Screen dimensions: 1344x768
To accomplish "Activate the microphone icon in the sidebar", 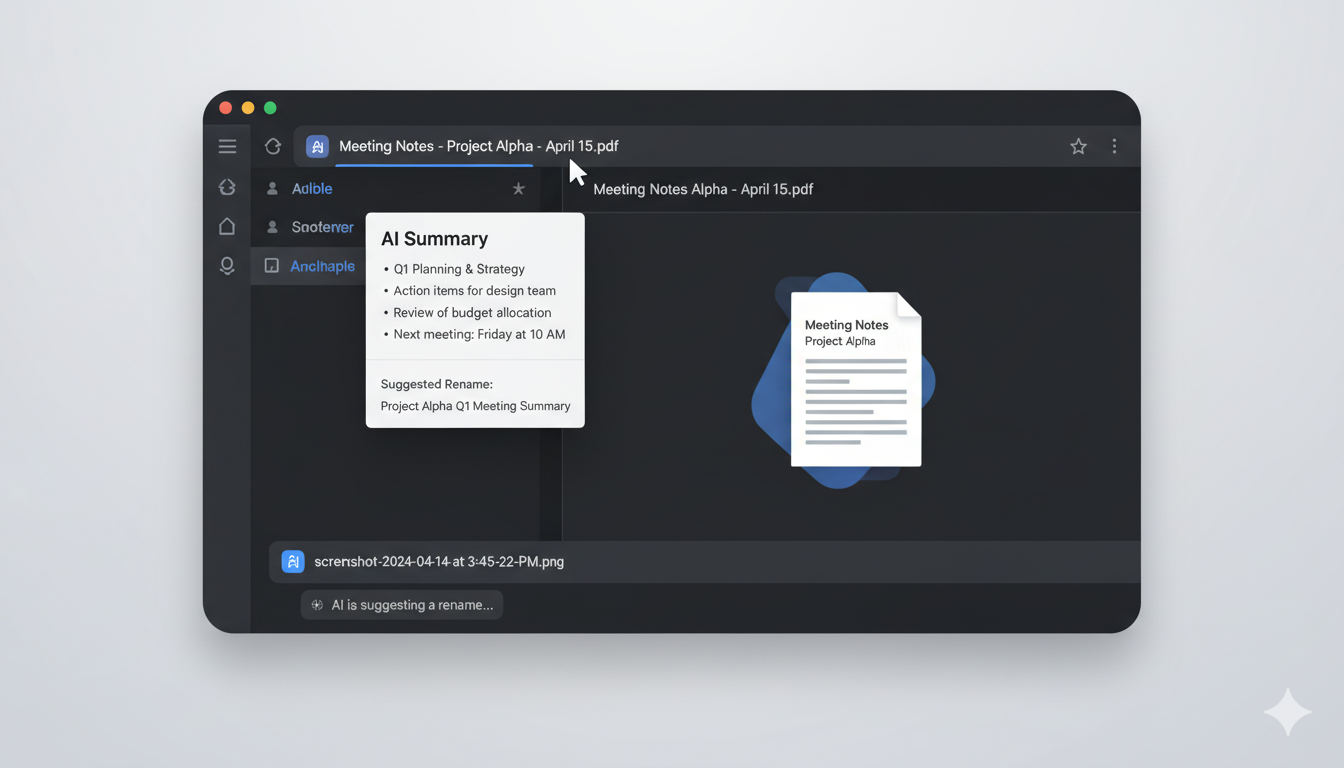I will pos(227,265).
